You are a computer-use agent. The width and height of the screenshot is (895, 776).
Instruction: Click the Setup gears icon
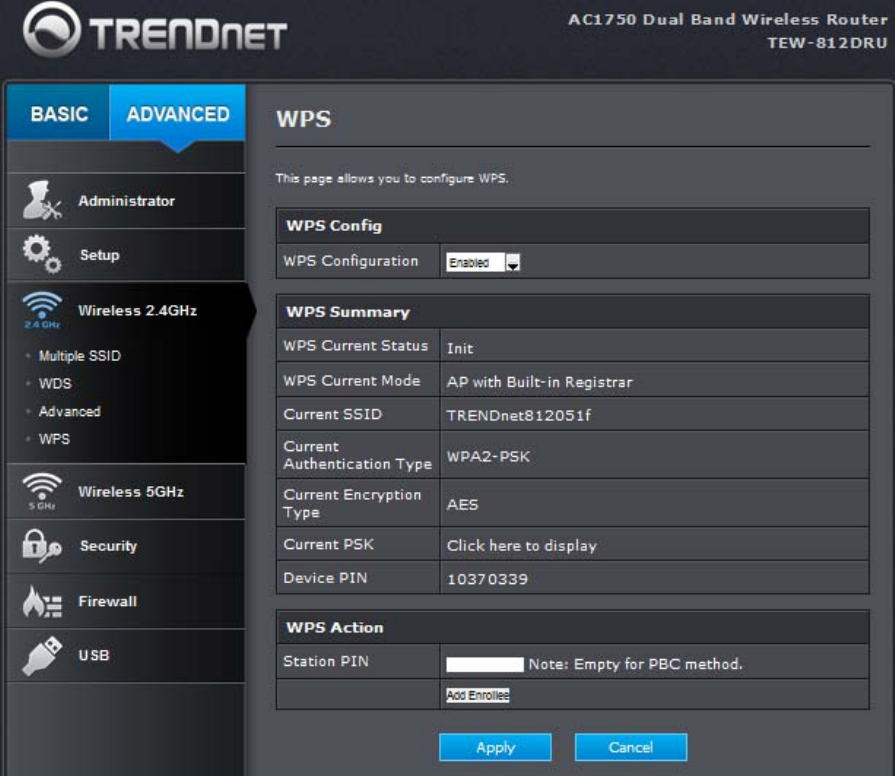(41, 254)
